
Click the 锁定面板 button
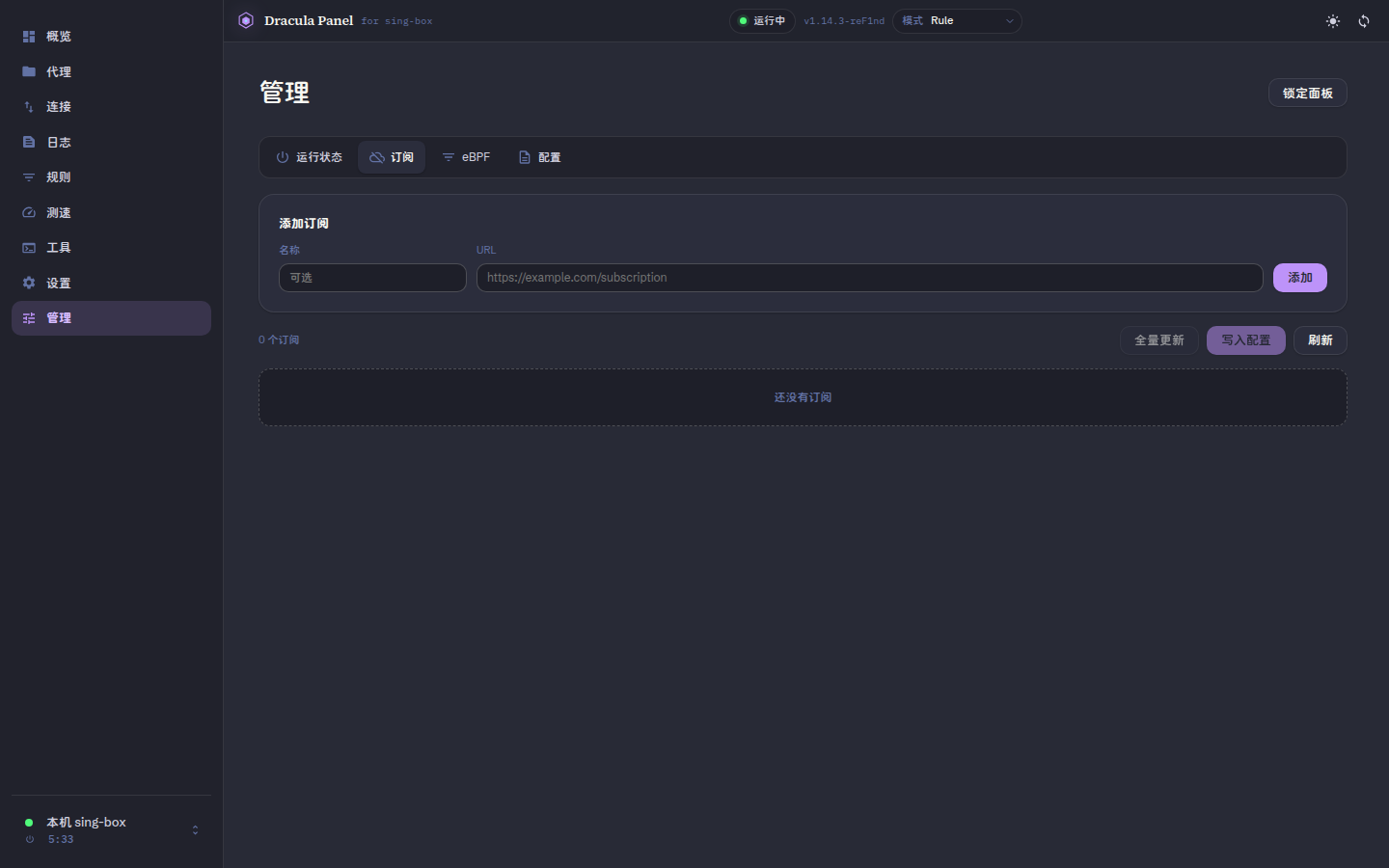(x=1307, y=93)
